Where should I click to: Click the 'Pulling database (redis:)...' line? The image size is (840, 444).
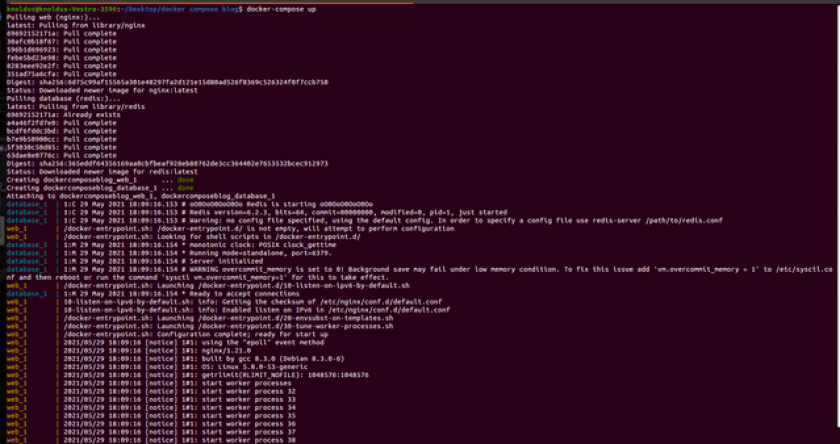pyautogui.click(x=64, y=99)
